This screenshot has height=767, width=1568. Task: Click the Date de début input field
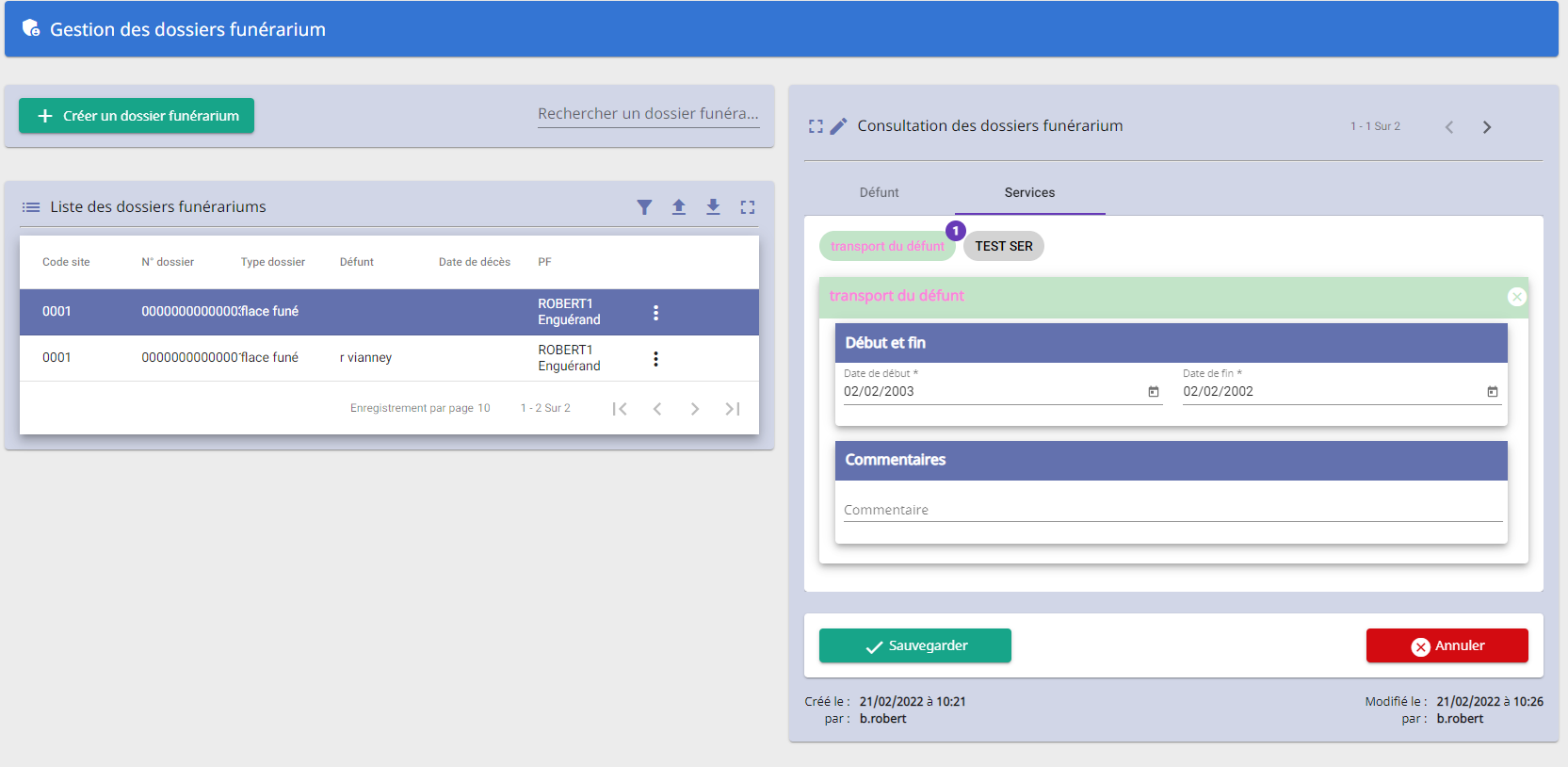click(993, 392)
